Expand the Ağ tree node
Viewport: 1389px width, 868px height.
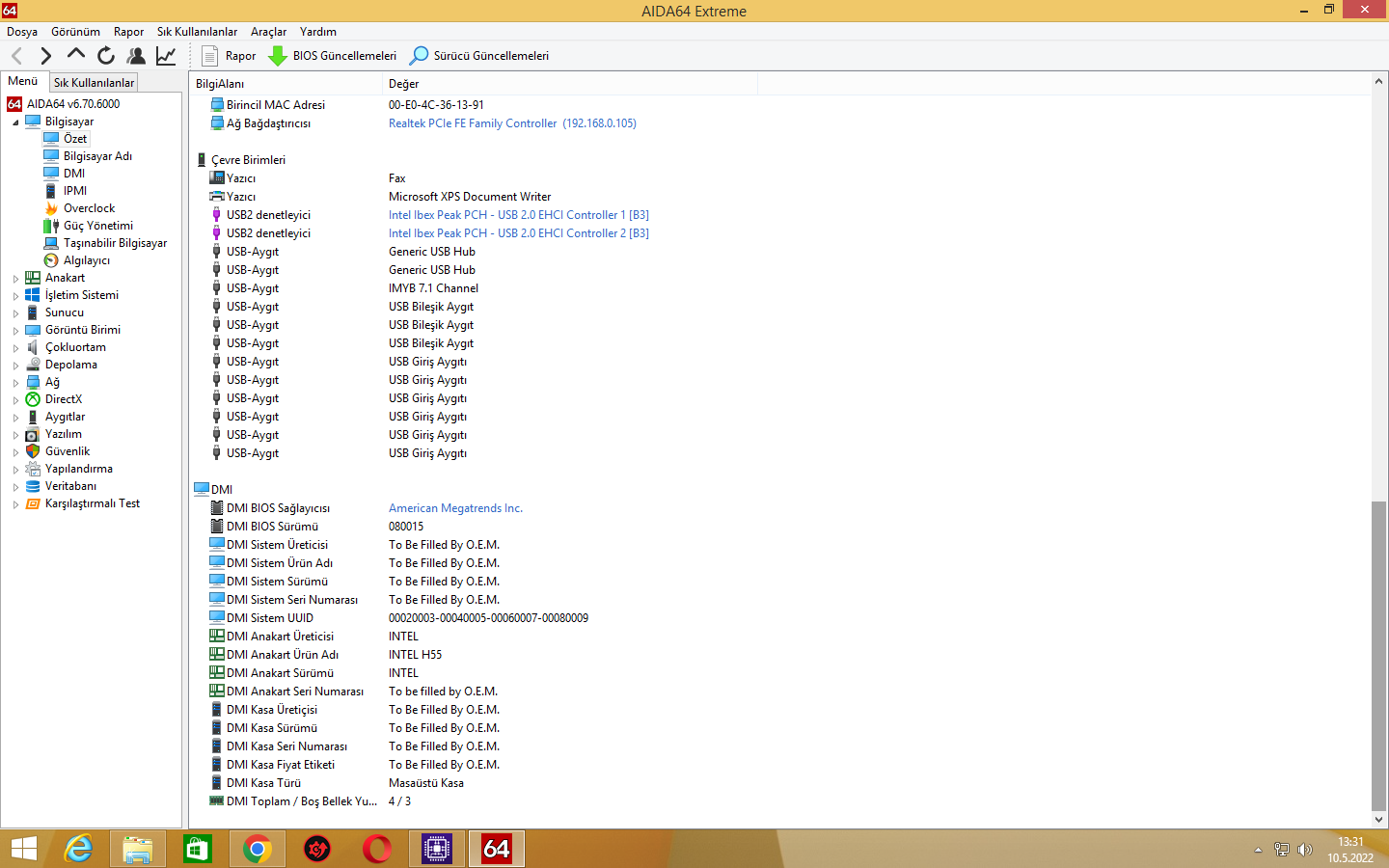click(x=15, y=383)
